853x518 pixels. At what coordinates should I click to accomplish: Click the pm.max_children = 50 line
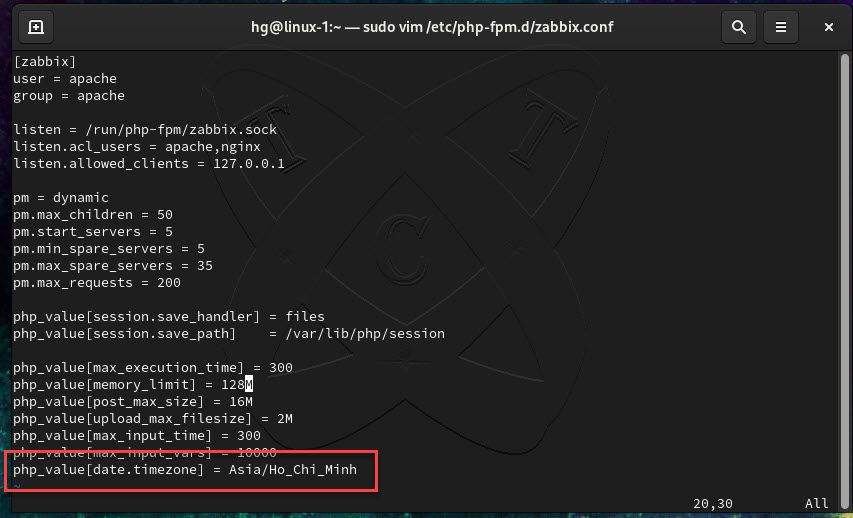point(93,214)
